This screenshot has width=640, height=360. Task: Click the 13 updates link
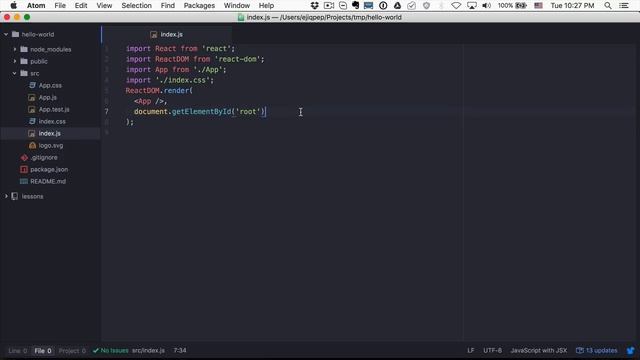point(597,351)
